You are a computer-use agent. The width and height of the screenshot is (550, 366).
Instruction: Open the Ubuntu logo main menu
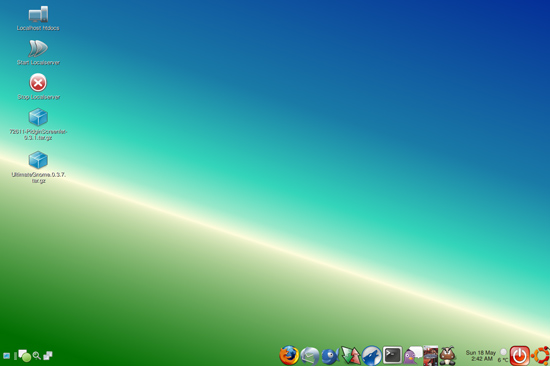pos(540,355)
